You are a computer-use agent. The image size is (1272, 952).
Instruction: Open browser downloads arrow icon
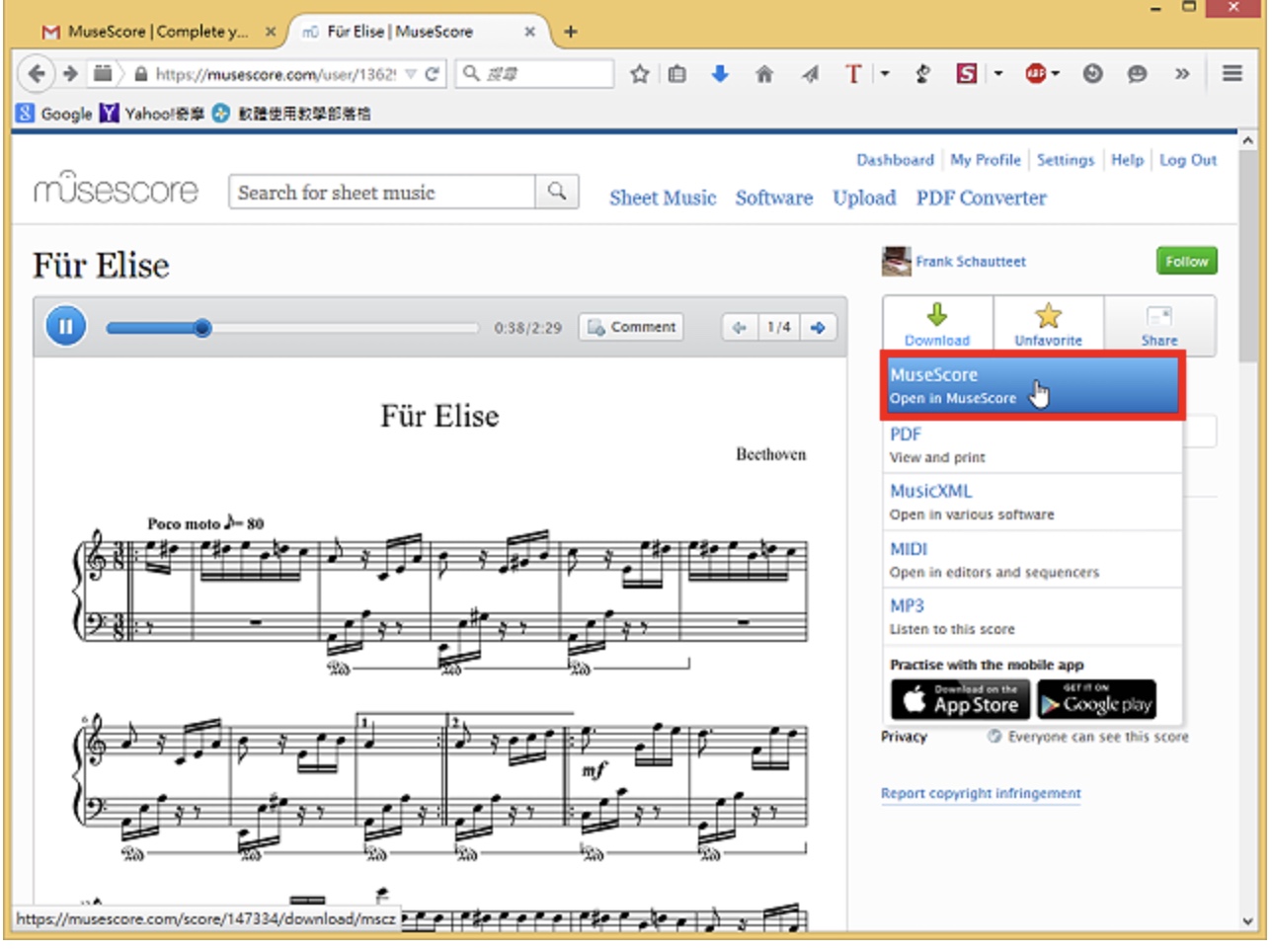(720, 74)
